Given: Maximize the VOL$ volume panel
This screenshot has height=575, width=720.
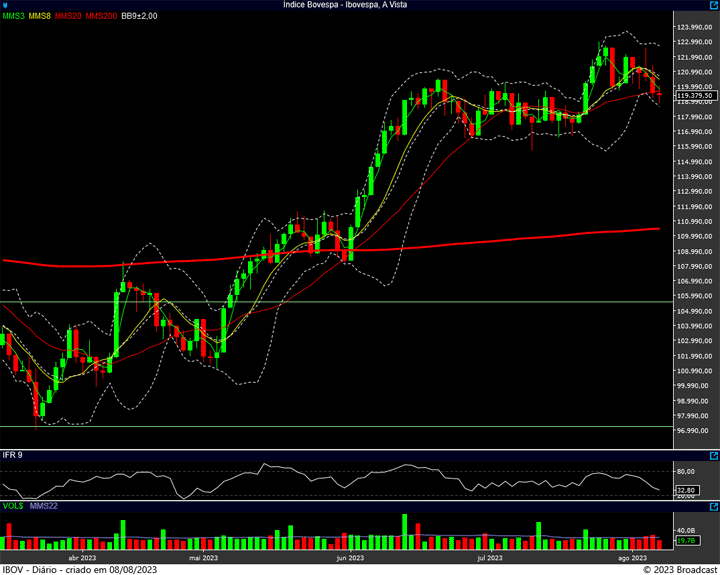Looking at the screenshot, I should pos(713,509).
